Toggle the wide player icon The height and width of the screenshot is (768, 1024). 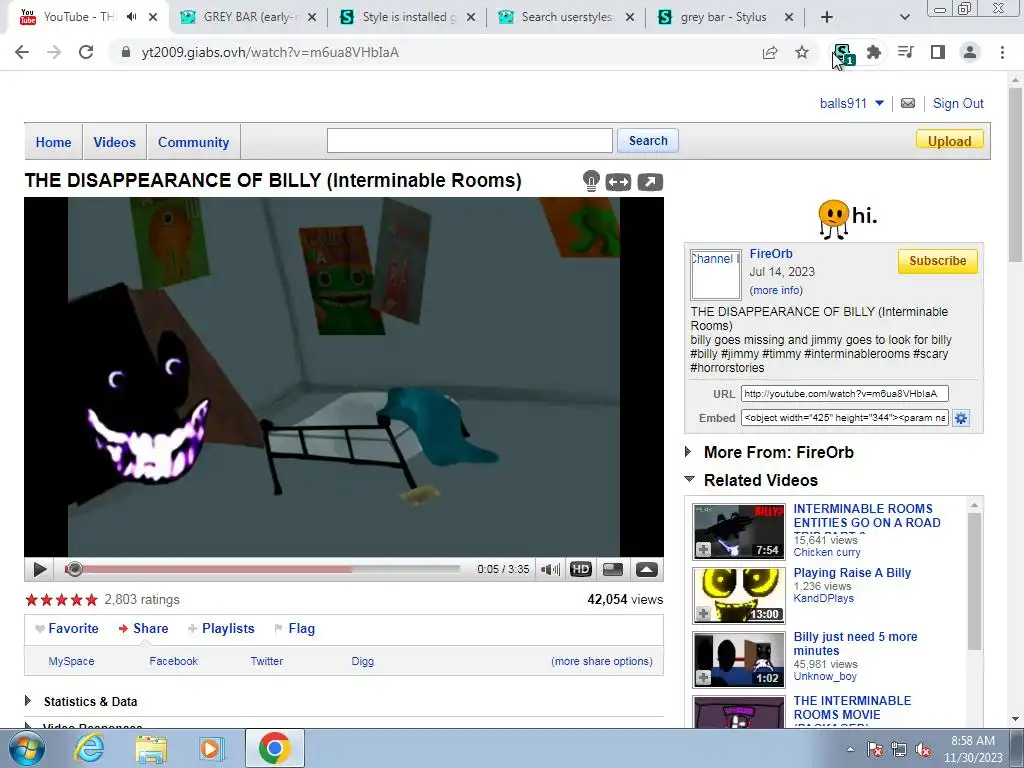(618, 182)
